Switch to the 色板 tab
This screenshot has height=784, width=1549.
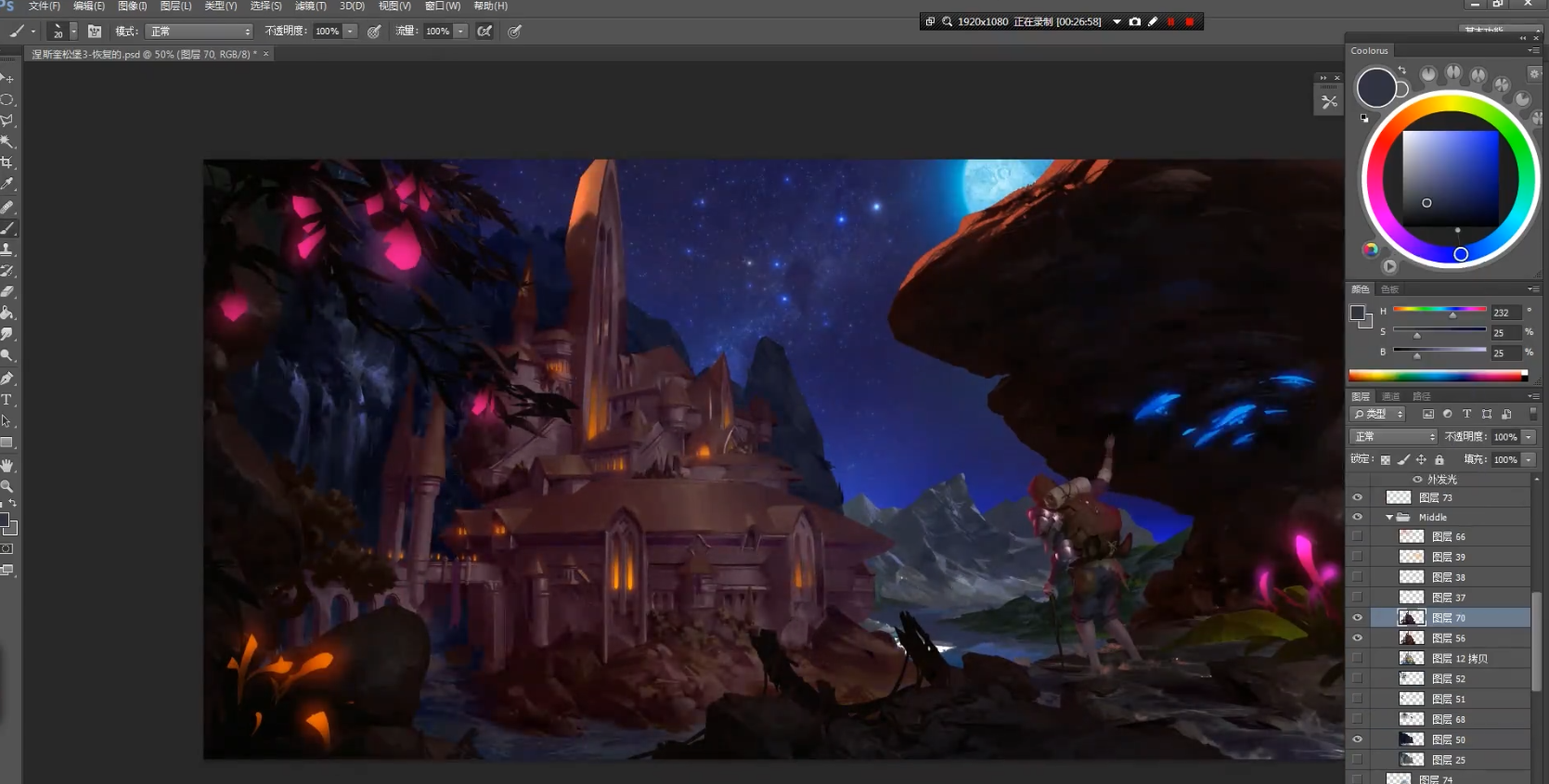1389,289
